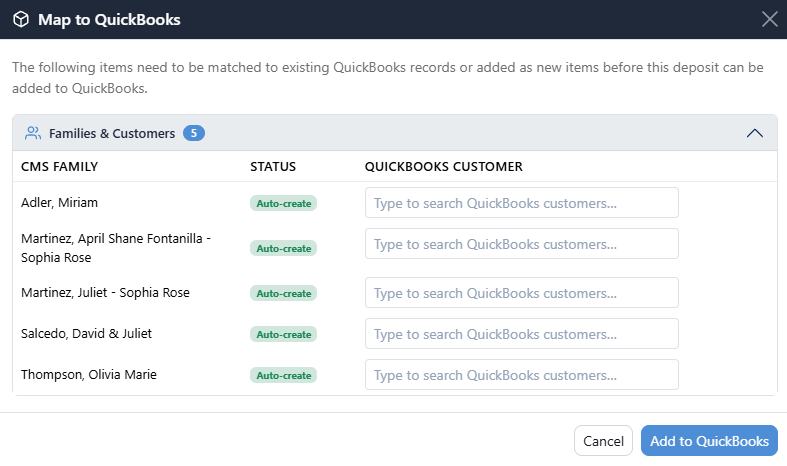Screen dimensions: 787x466
Task: Focus QuickBooks customer search for Martinez, Juliet
Action: pos(521,293)
